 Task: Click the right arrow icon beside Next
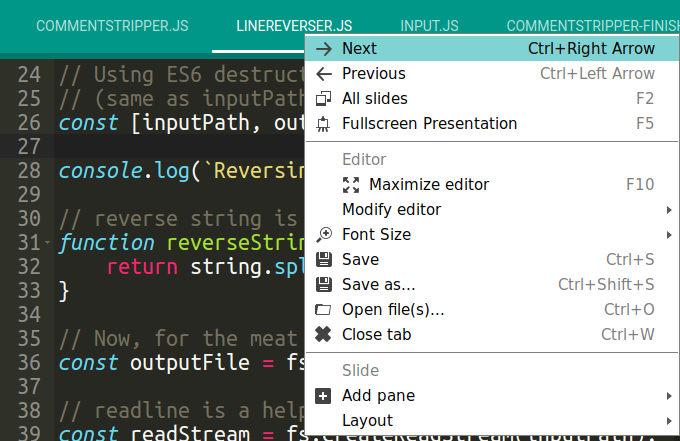coord(324,49)
